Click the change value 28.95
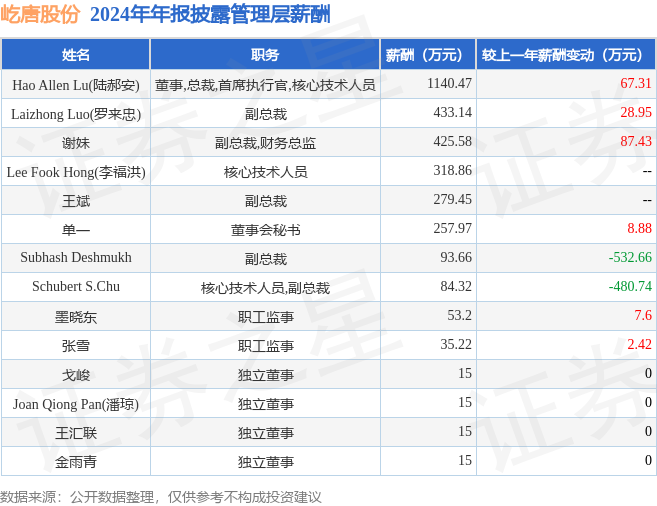Screen dimensions: 657x506 point(636,112)
